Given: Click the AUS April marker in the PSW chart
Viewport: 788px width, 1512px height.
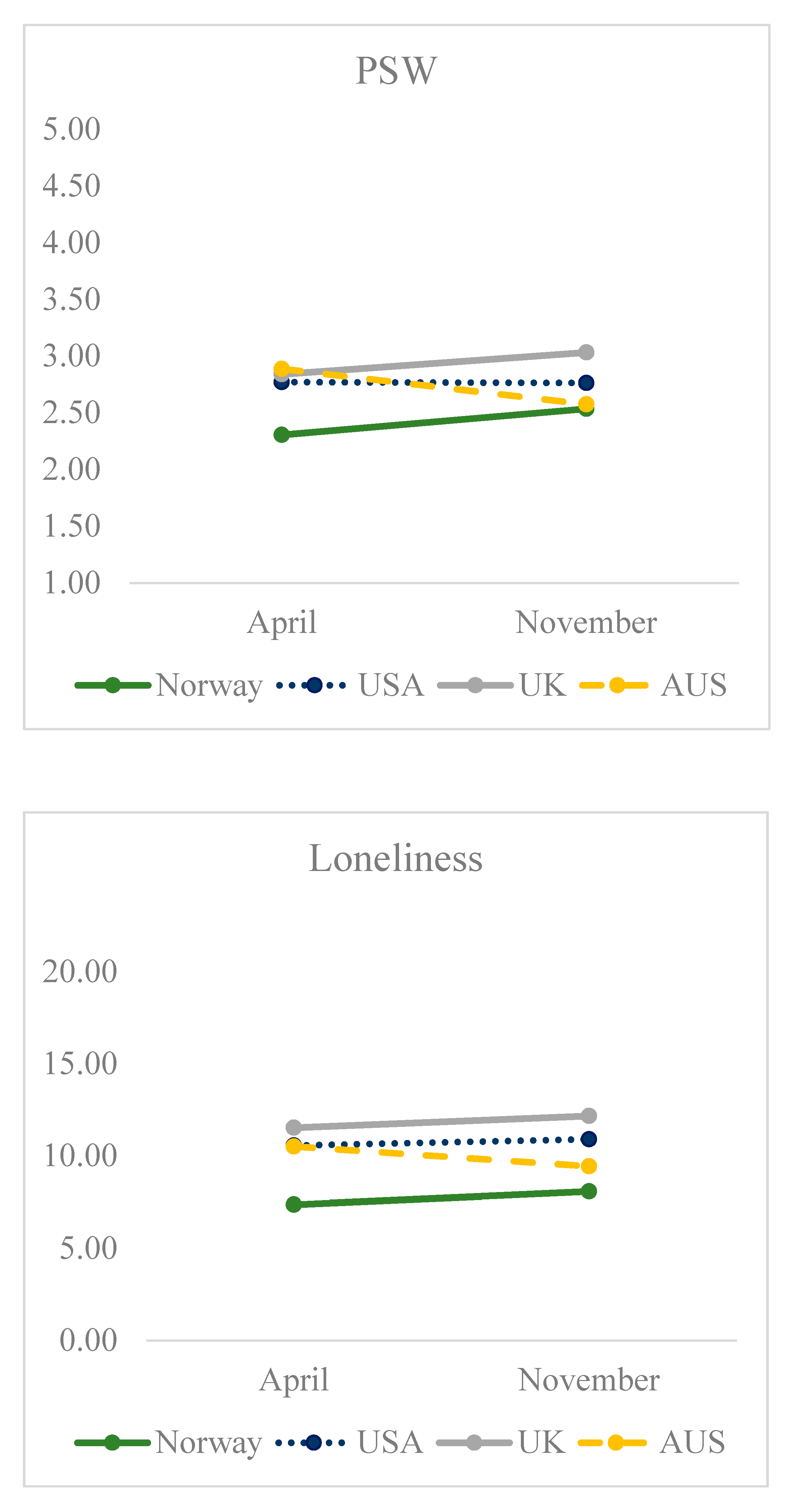Looking at the screenshot, I should point(282,369).
